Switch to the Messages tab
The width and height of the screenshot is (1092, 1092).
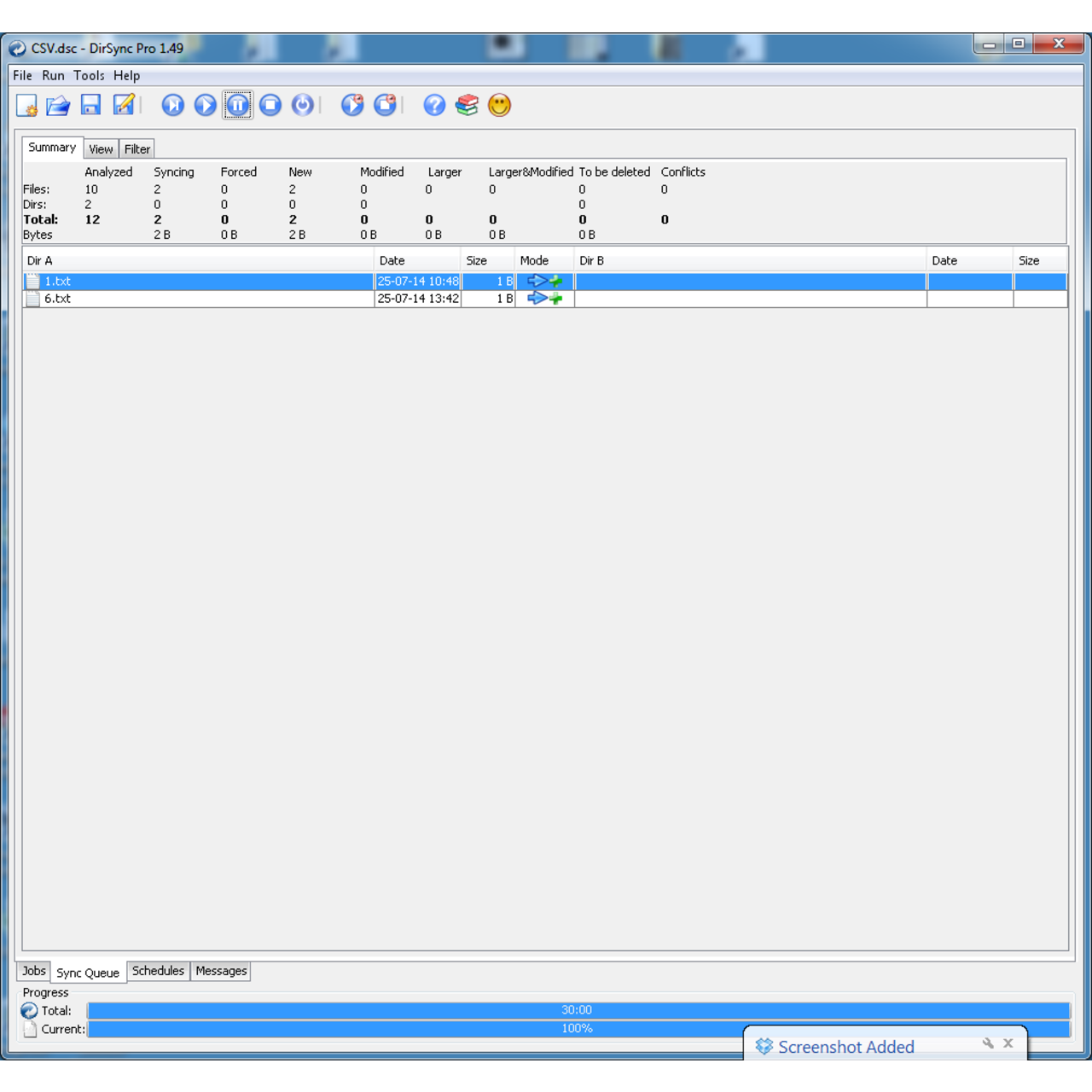click(x=220, y=971)
